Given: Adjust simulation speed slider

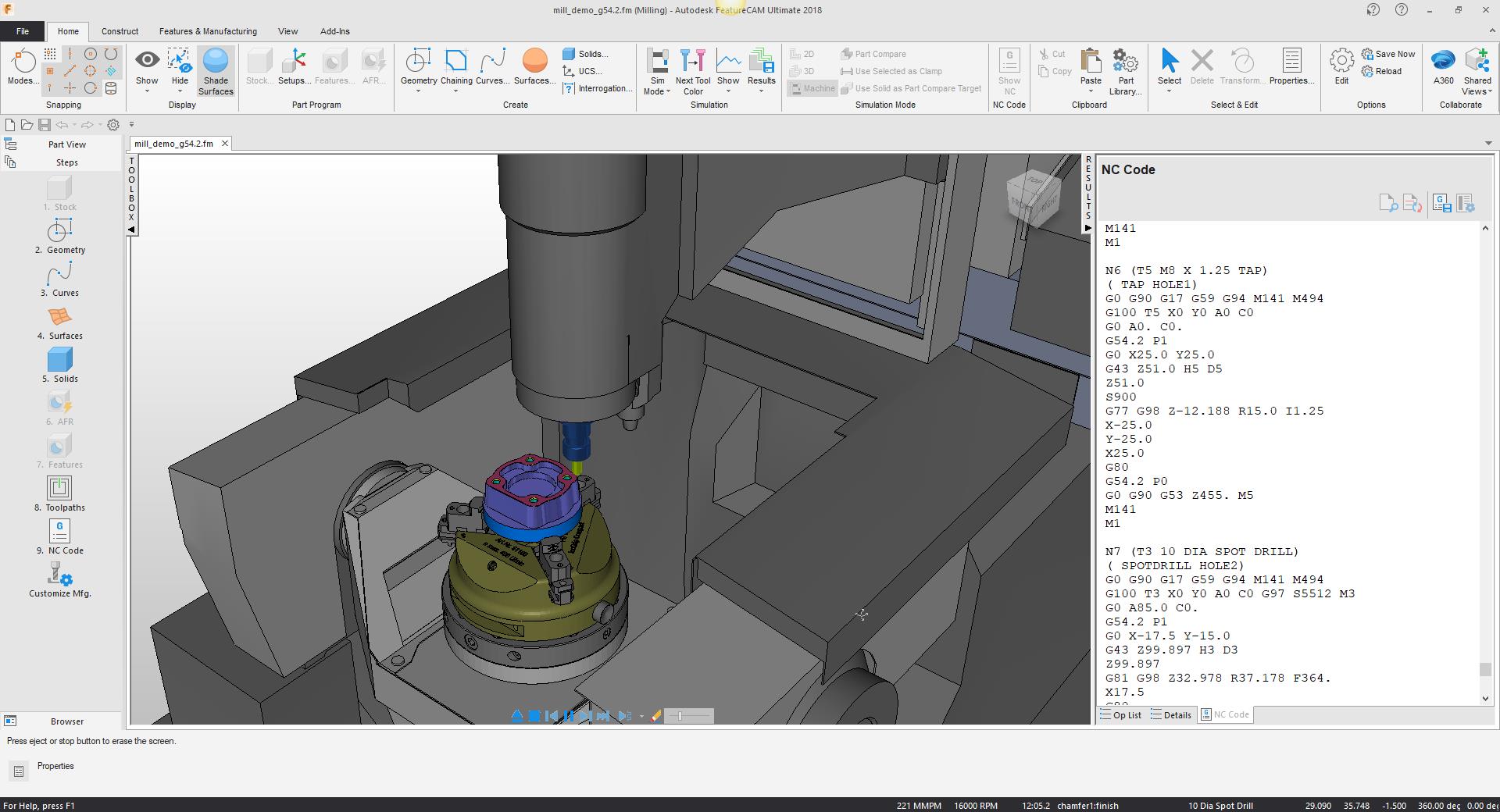Looking at the screenshot, I should pos(688,716).
